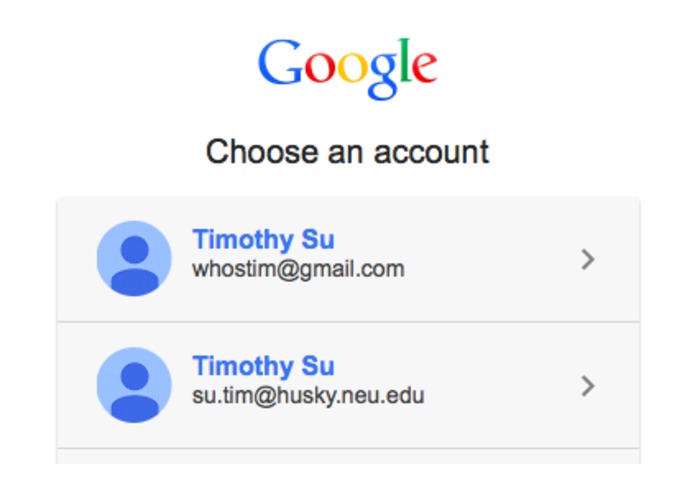Select the Timothy Su name above whostim@gmail.com
Viewport: 695px width, 494px height.
[x=263, y=240]
